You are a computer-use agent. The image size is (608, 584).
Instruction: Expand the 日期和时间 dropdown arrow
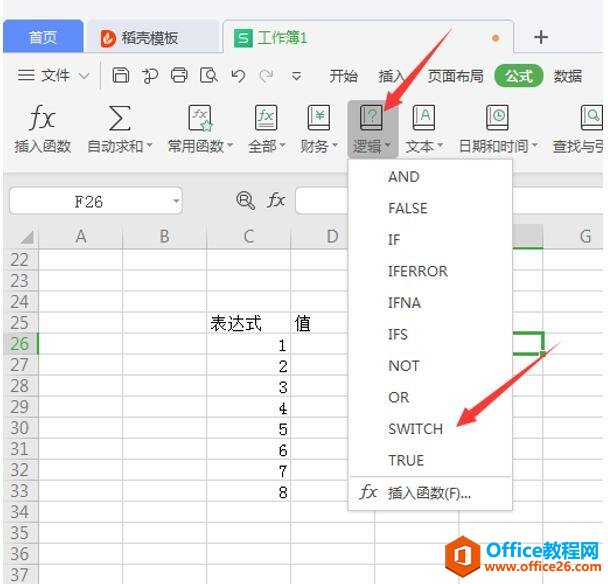(535, 146)
